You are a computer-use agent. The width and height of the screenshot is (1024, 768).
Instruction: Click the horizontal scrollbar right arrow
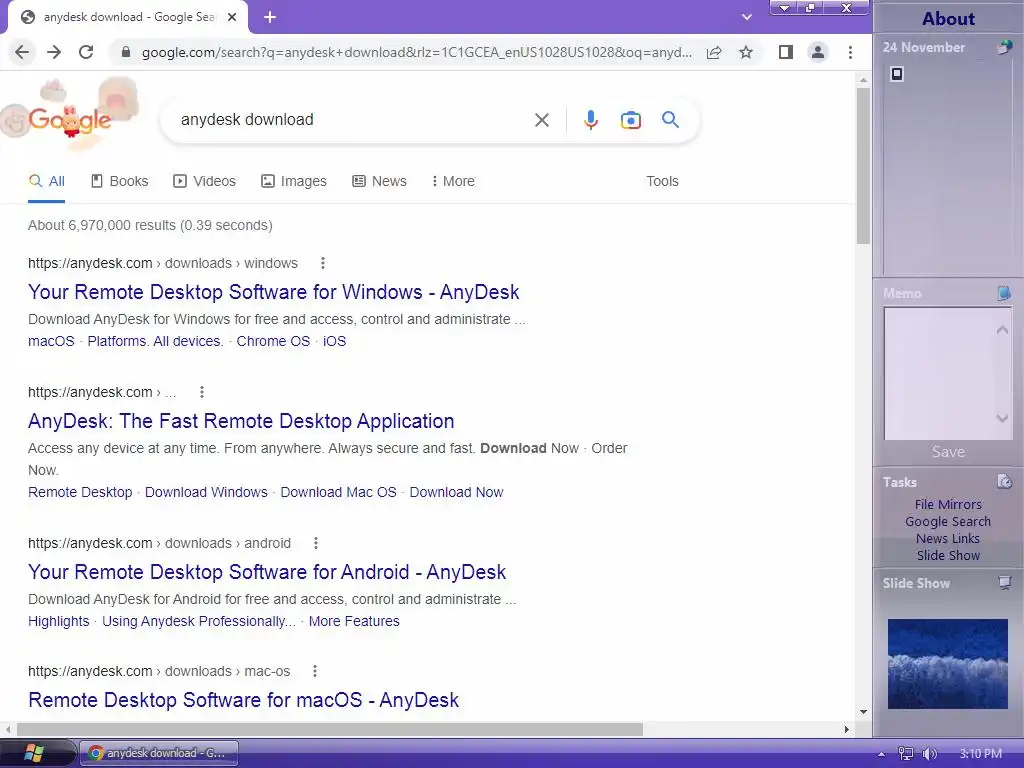(x=846, y=729)
